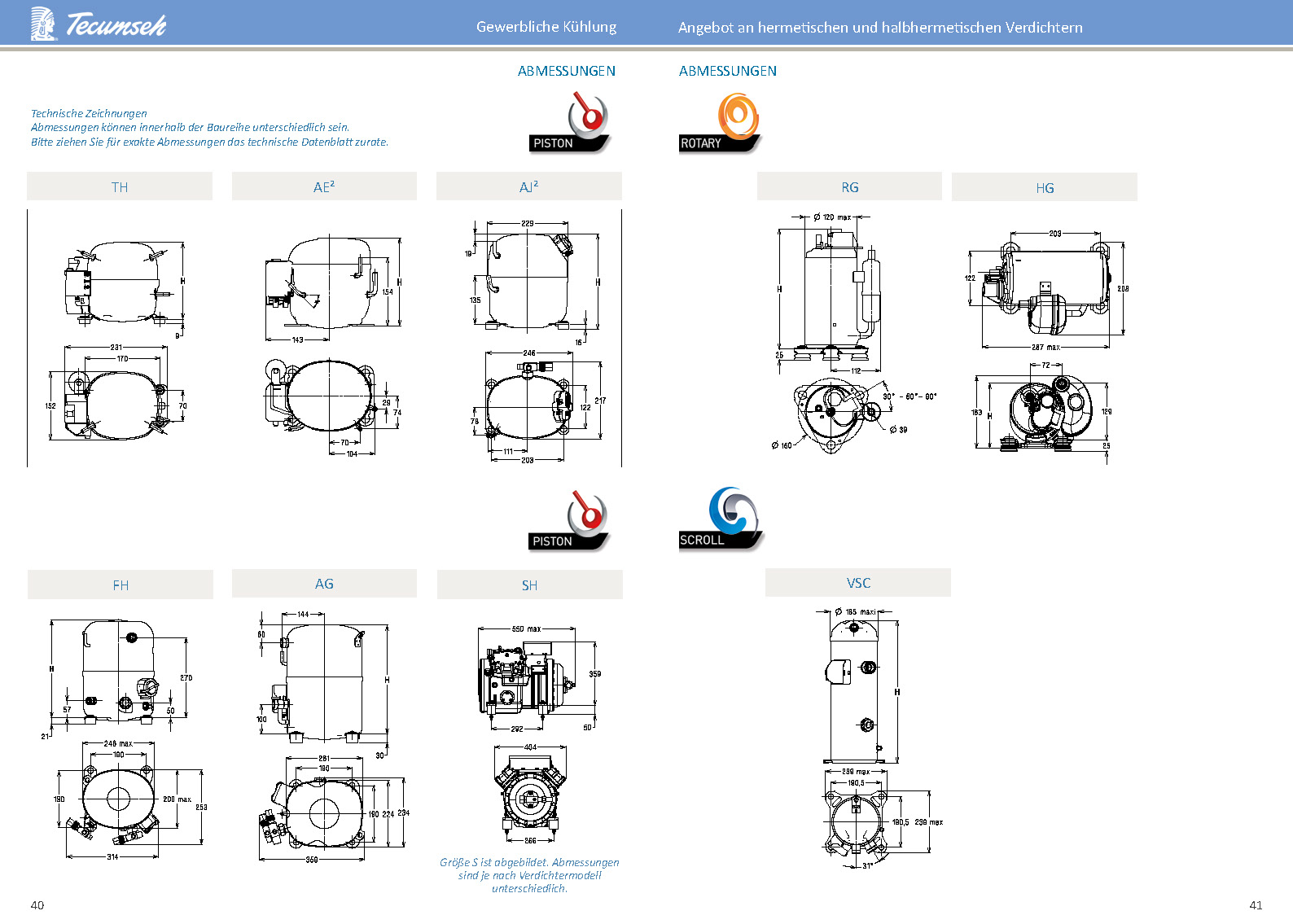Image resolution: width=1293 pixels, height=924 pixels.
Task: Click the 'Gewerbliche Kühlung' header text
Action: pos(546,27)
